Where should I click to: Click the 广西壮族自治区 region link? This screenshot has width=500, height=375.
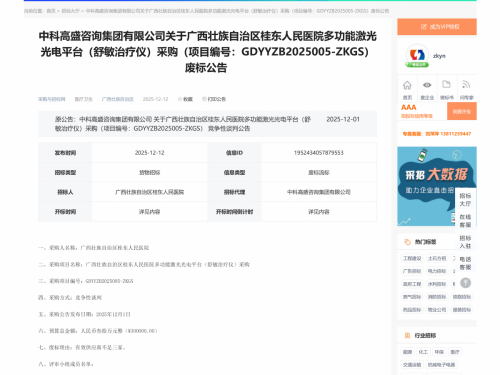pos(118,99)
